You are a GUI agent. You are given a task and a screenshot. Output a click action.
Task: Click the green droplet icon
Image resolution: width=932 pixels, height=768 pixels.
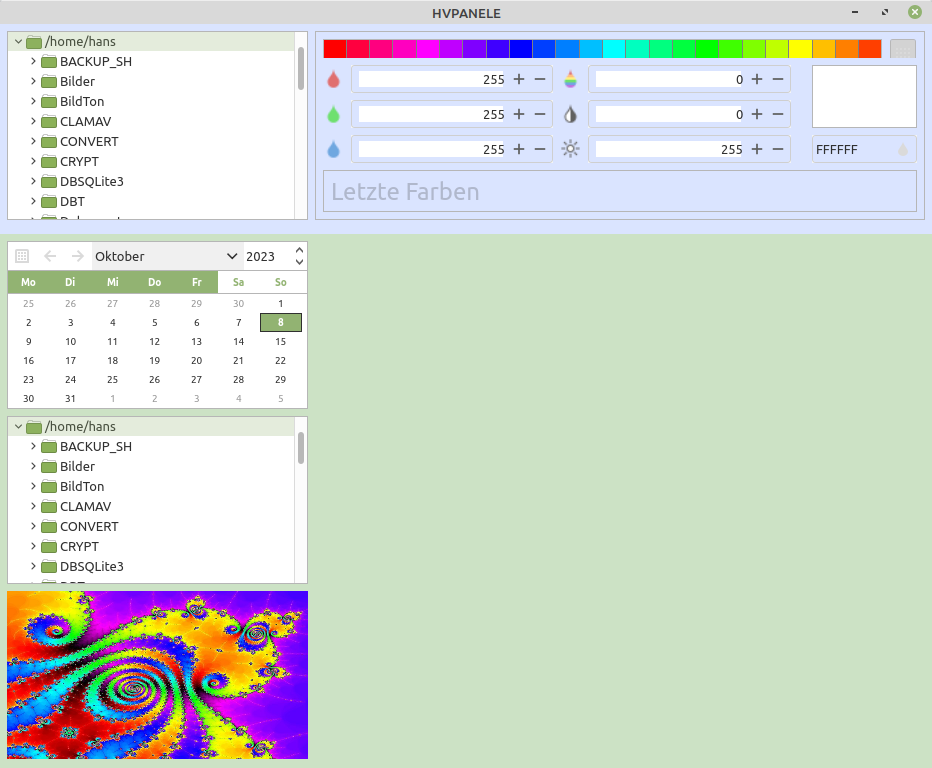(333, 114)
